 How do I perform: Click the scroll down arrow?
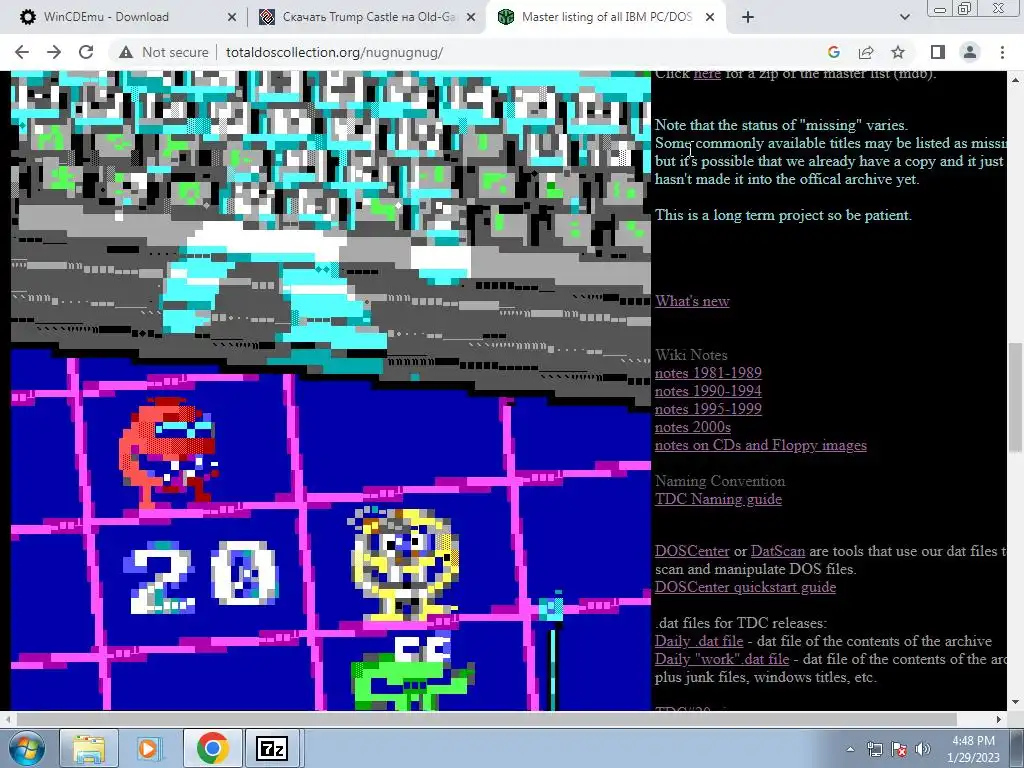[1015, 702]
